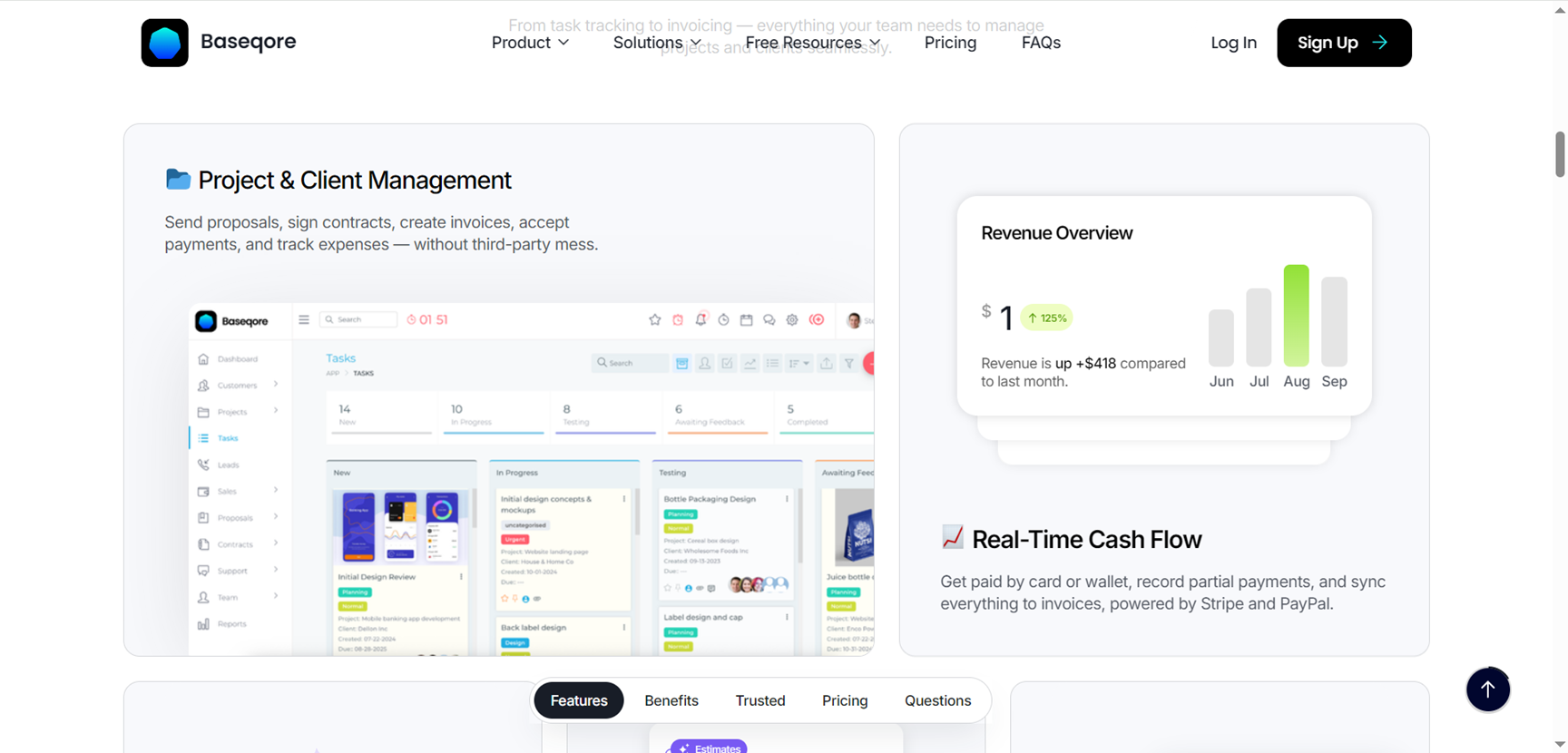The height and width of the screenshot is (753, 1568).
Task: Click the '6 Awaiting Feedback' stat card
Action: (717, 416)
